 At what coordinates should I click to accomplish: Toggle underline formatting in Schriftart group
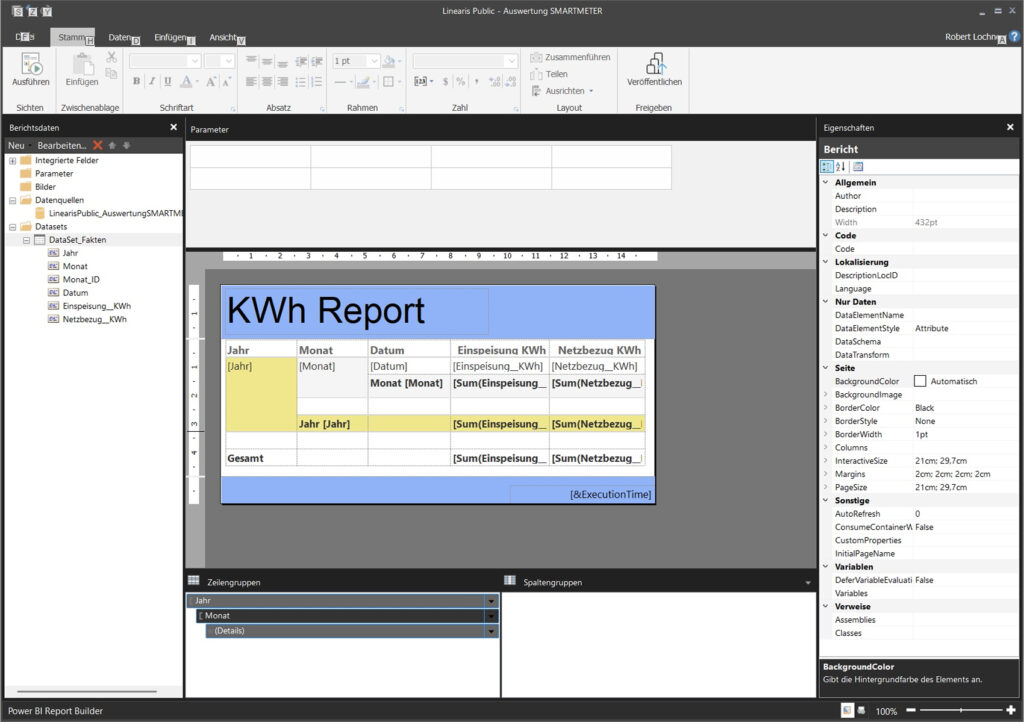pyautogui.click(x=167, y=82)
